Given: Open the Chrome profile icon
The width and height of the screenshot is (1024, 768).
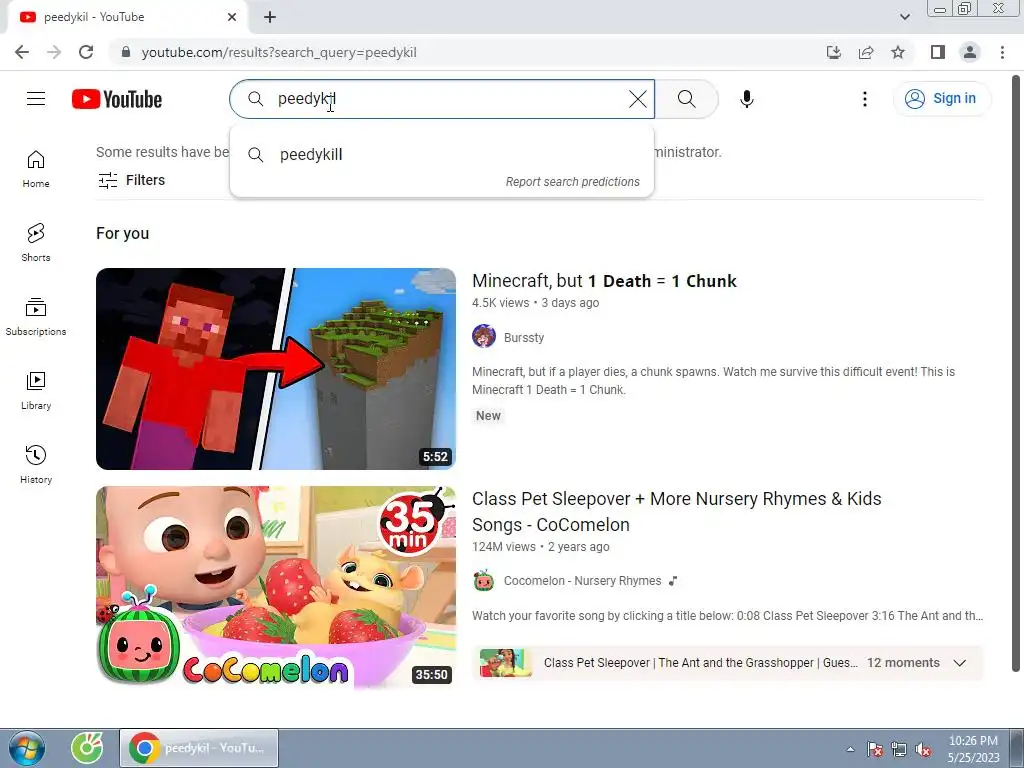Looking at the screenshot, I should click(970, 52).
